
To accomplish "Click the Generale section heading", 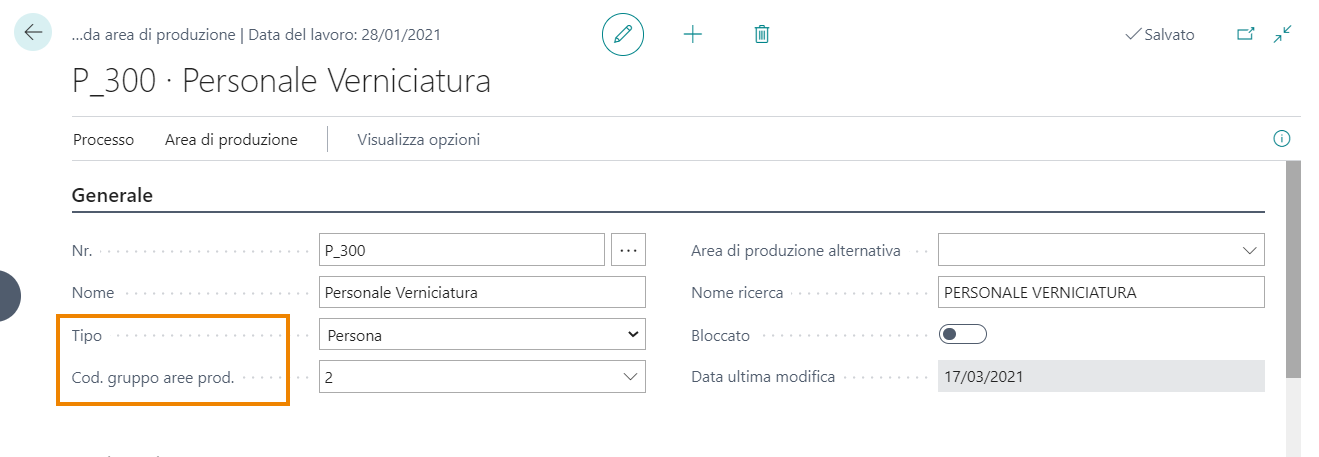I will [112, 196].
